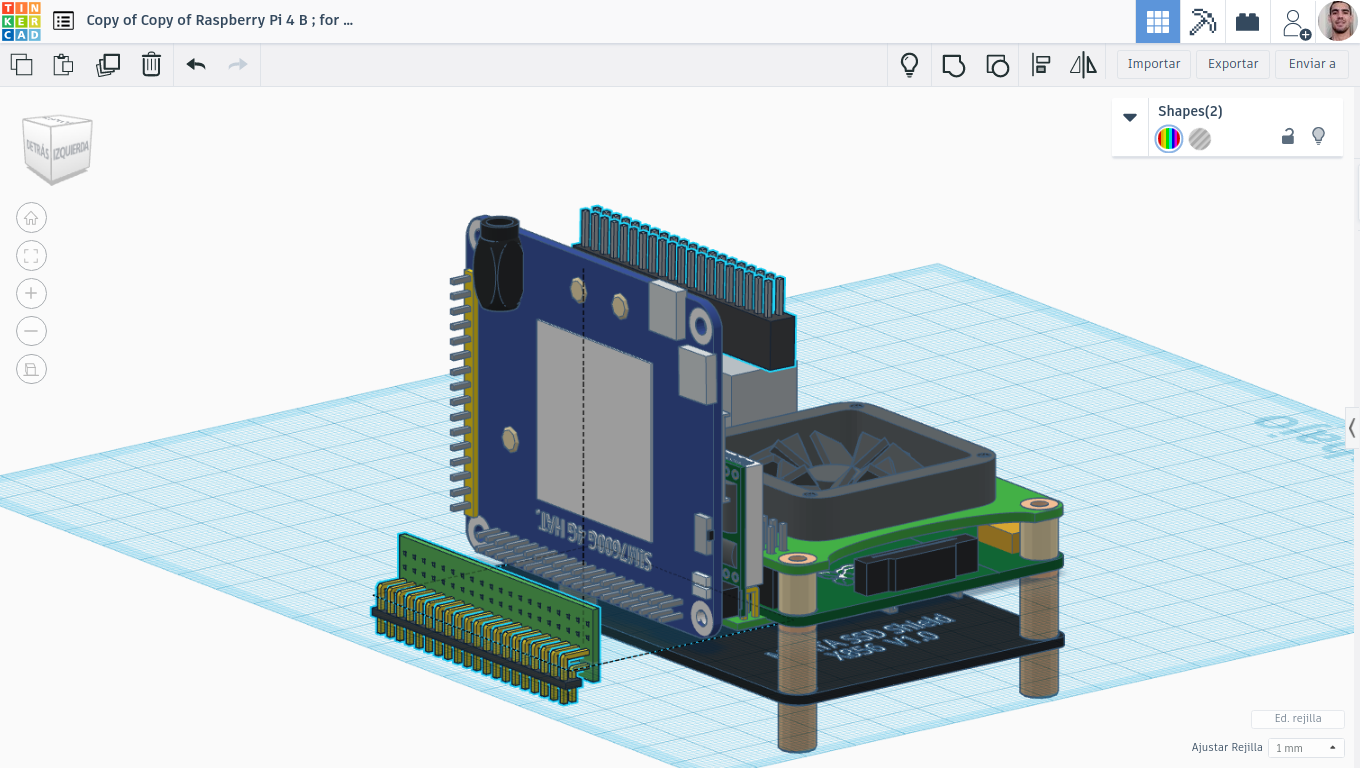Click the Exportar button
The width and height of the screenshot is (1360, 768).
[1233, 64]
